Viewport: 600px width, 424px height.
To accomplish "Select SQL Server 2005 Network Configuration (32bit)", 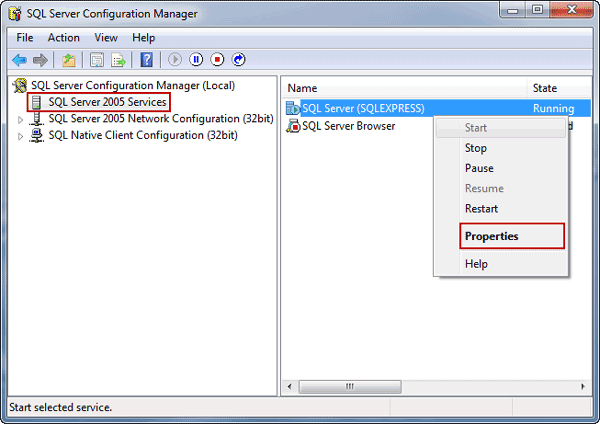I will point(161,119).
